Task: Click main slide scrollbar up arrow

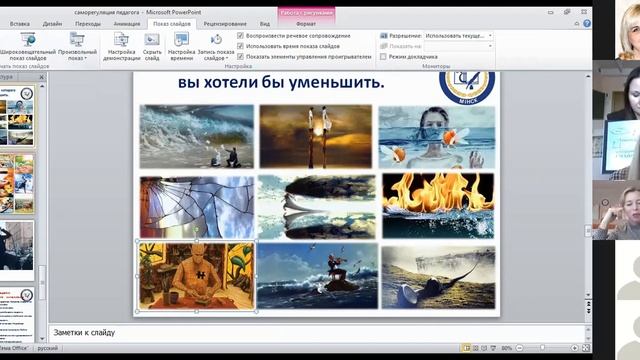Action: point(588,76)
